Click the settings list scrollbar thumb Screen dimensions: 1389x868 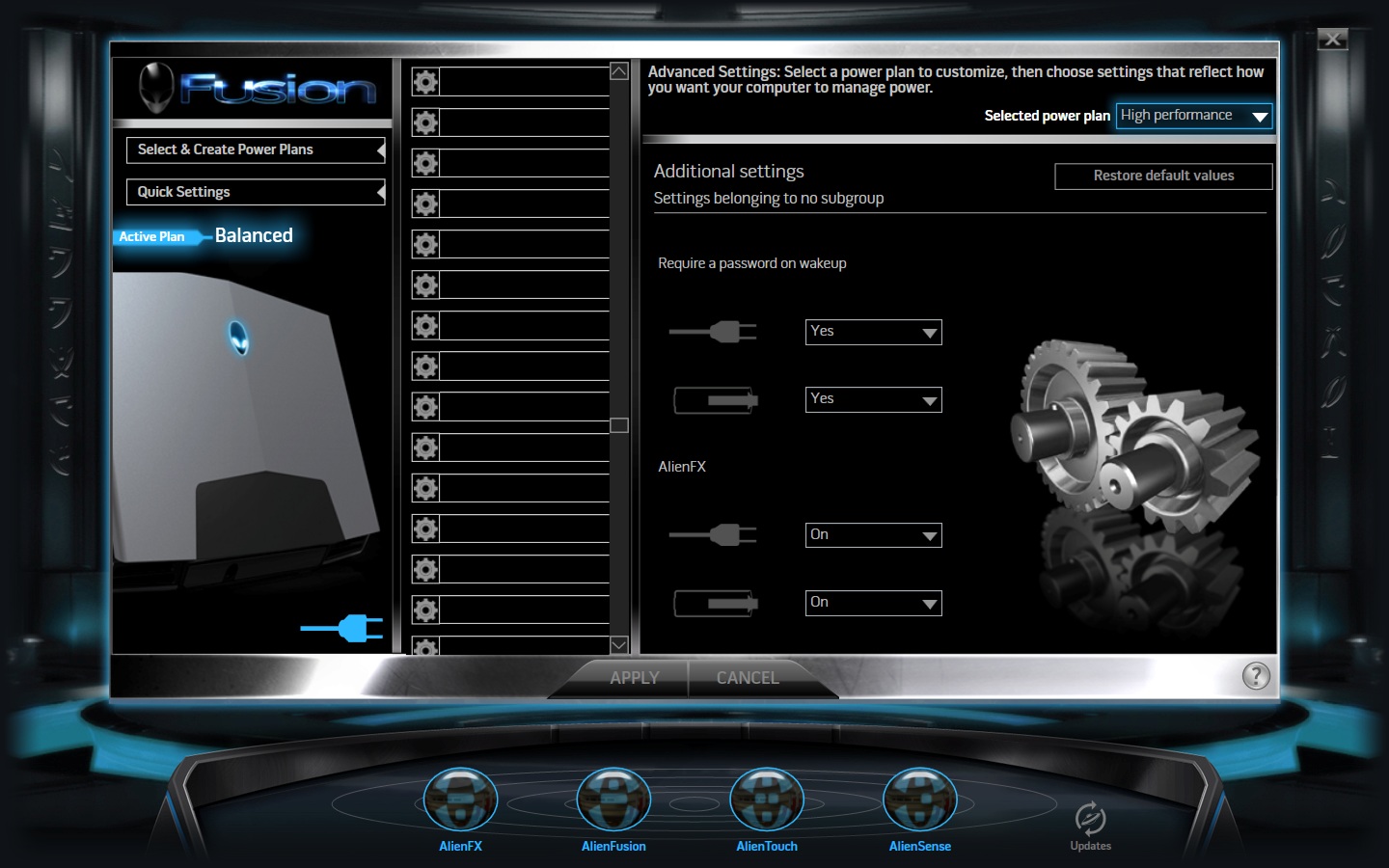coord(619,425)
